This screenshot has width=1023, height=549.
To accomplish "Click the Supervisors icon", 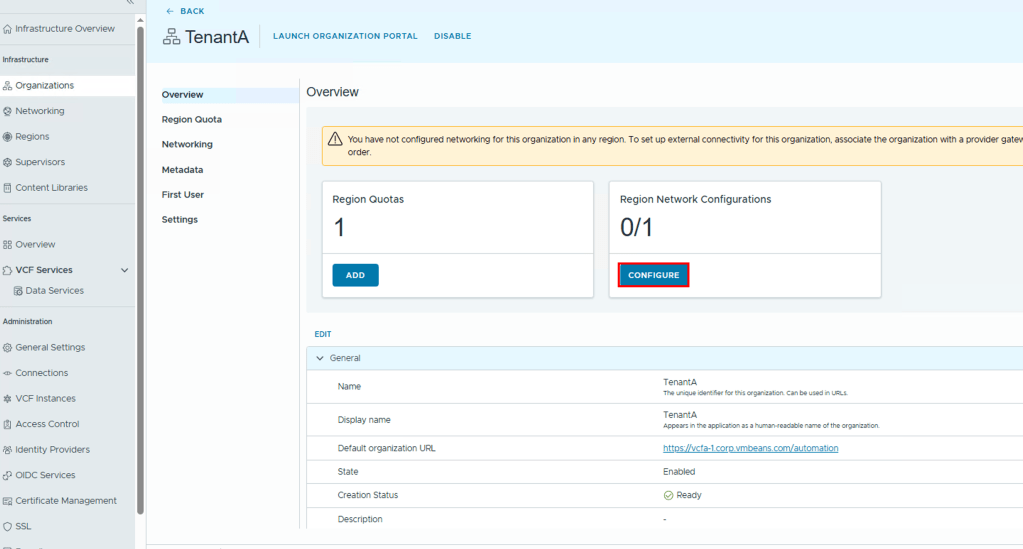I will pyautogui.click(x=8, y=162).
